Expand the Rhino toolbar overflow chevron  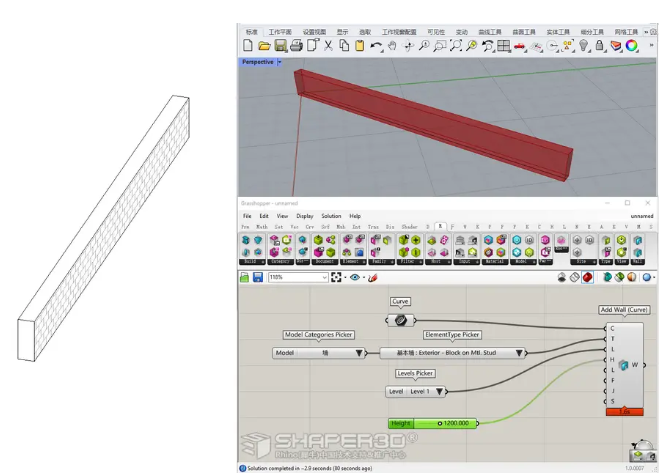pos(651,45)
